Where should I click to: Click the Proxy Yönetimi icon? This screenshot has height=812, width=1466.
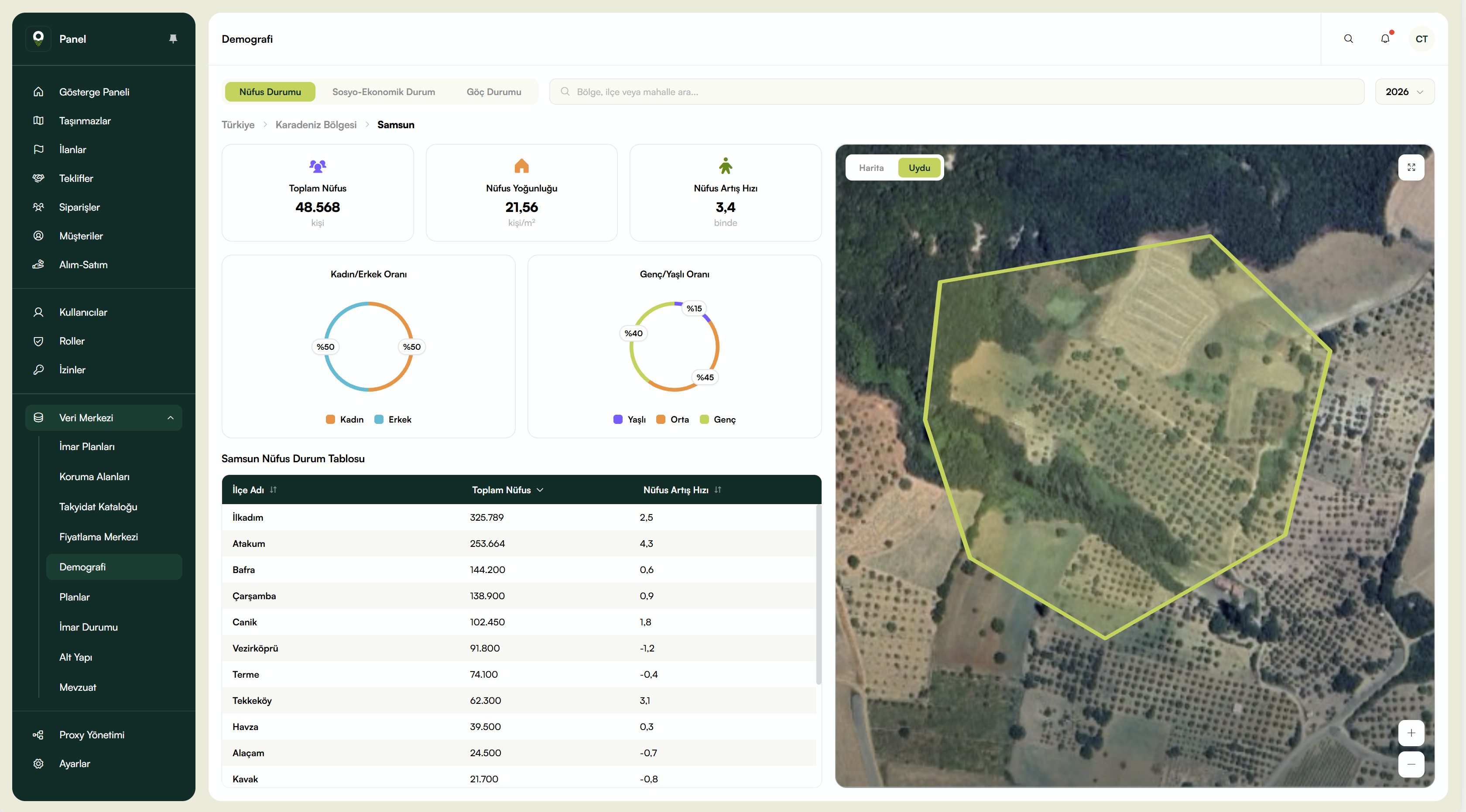38,735
